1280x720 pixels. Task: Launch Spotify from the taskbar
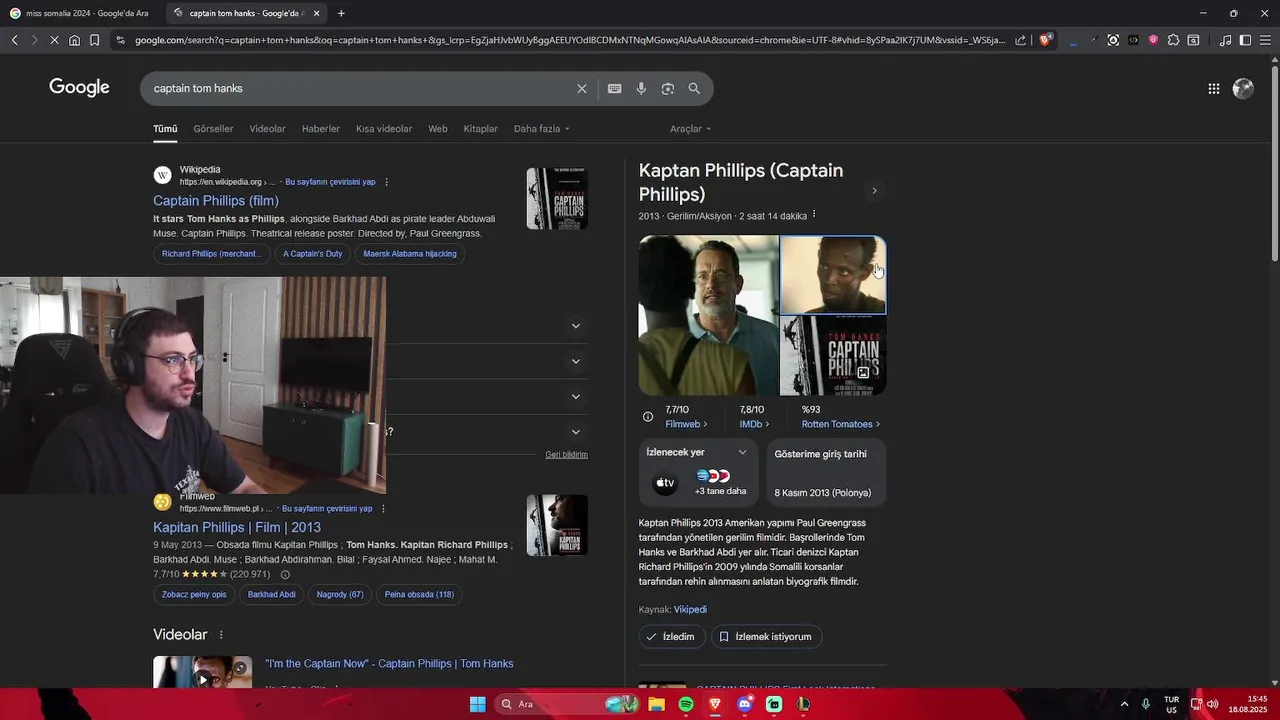686,704
